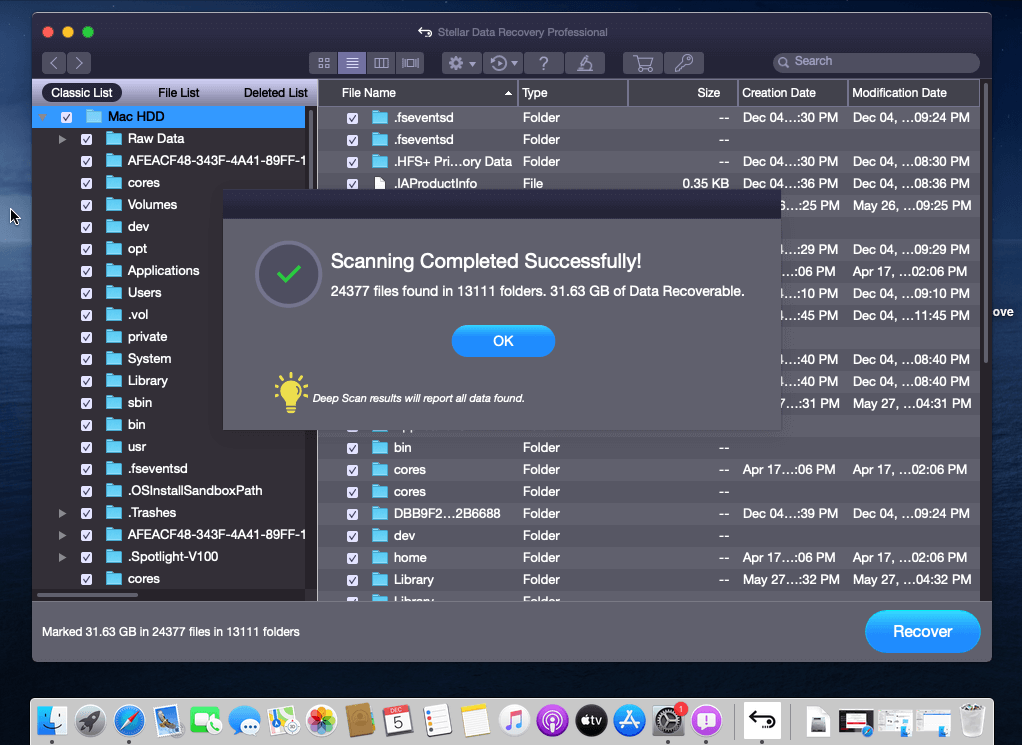Click the usr folder icon in tree

pyautogui.click(x=114, y=446)
